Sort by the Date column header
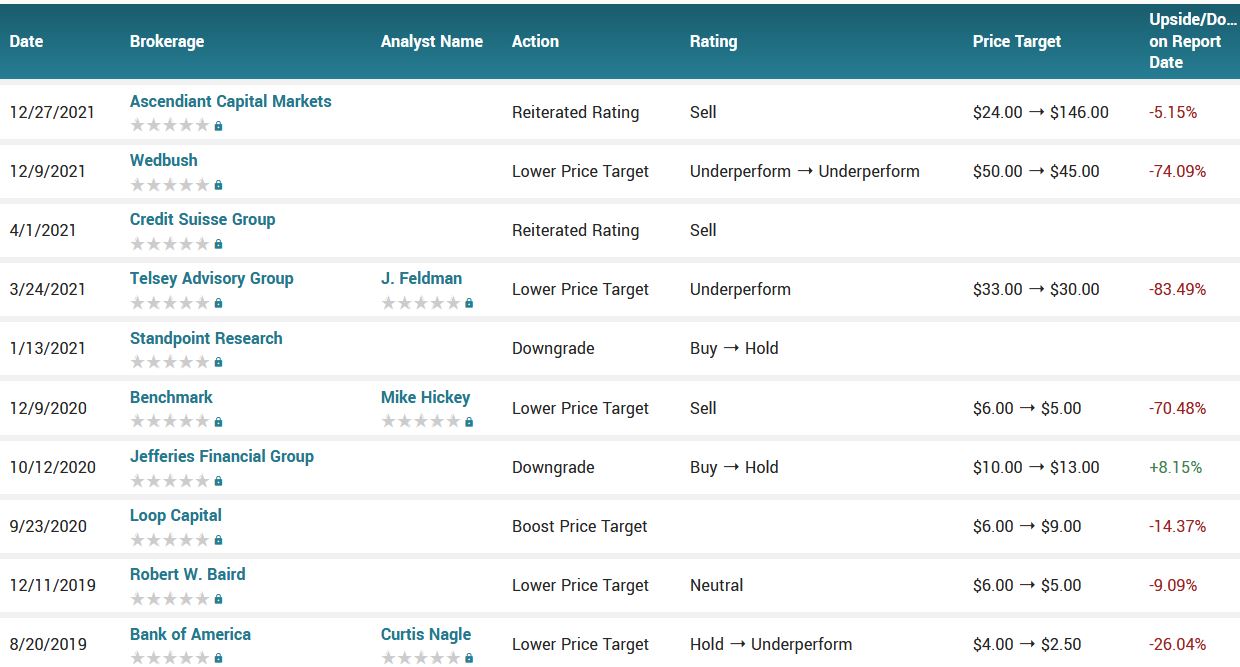The image size is (1240, 667). 27,42
